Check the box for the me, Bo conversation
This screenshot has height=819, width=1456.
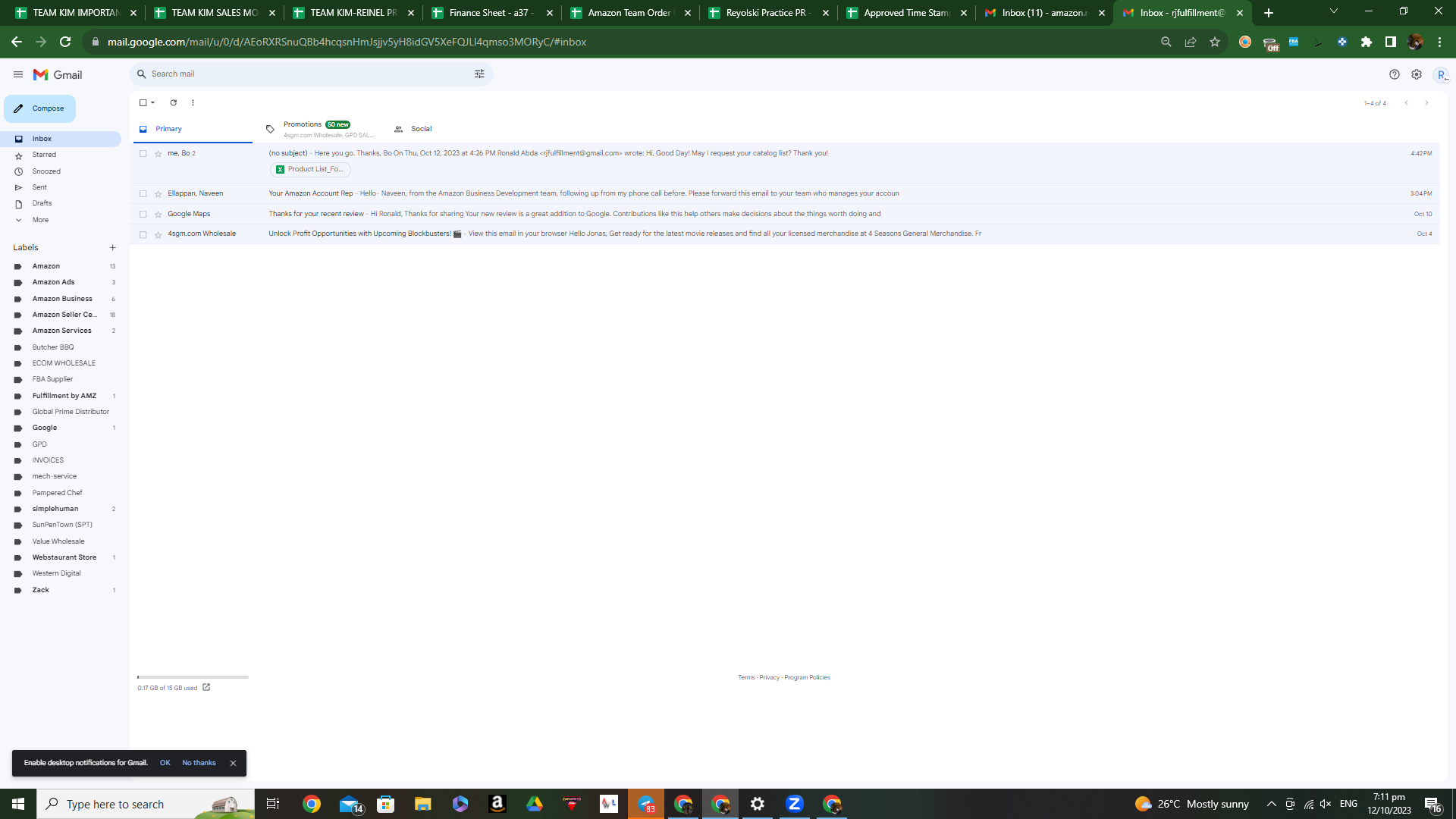tap(143, 153)
